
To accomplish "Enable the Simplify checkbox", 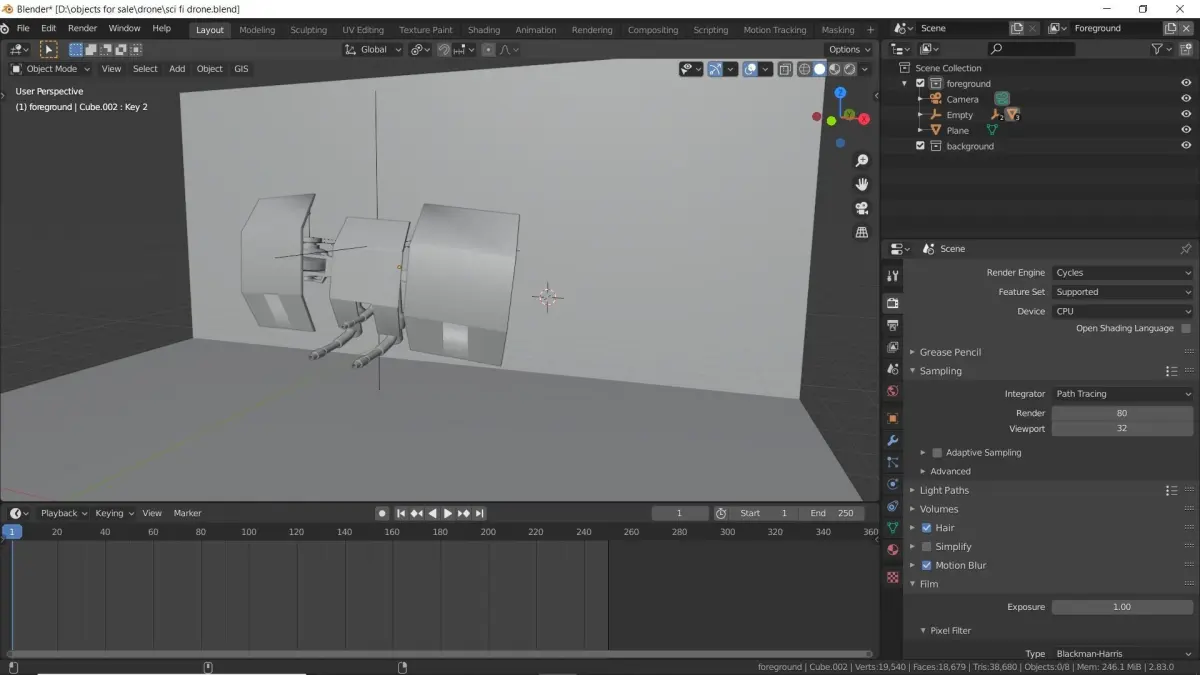I will coord(926,547).
